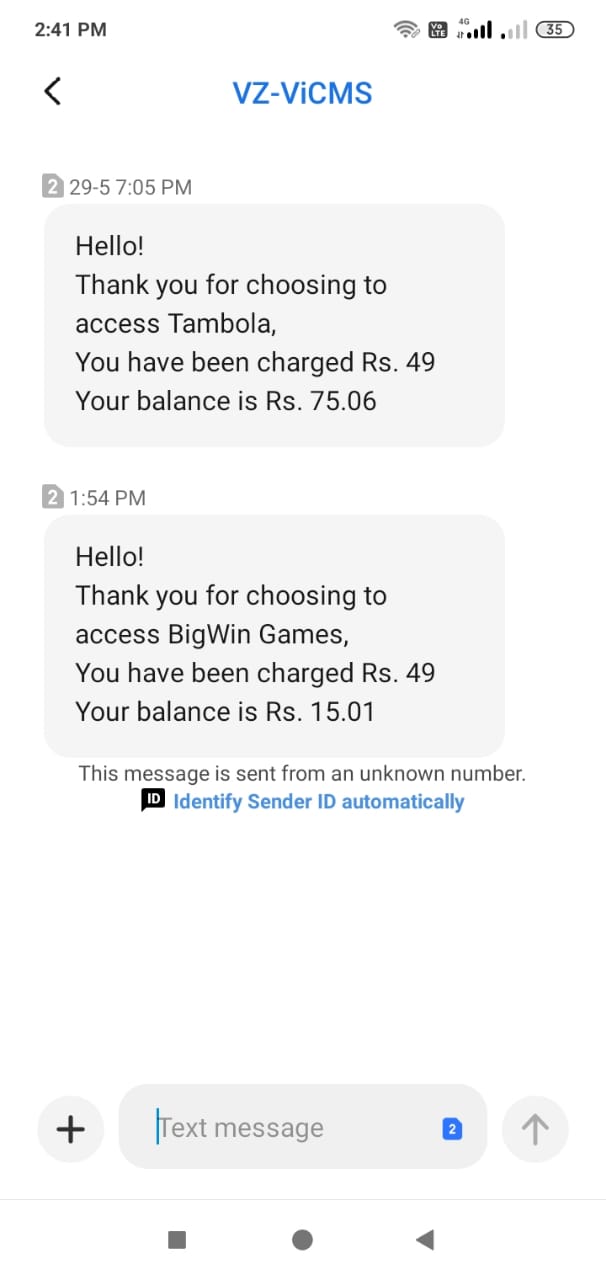This screenshot has width=606, height=1280.
Task: Tap the battery indicator showing 35
Action: [x=555, y=30]
